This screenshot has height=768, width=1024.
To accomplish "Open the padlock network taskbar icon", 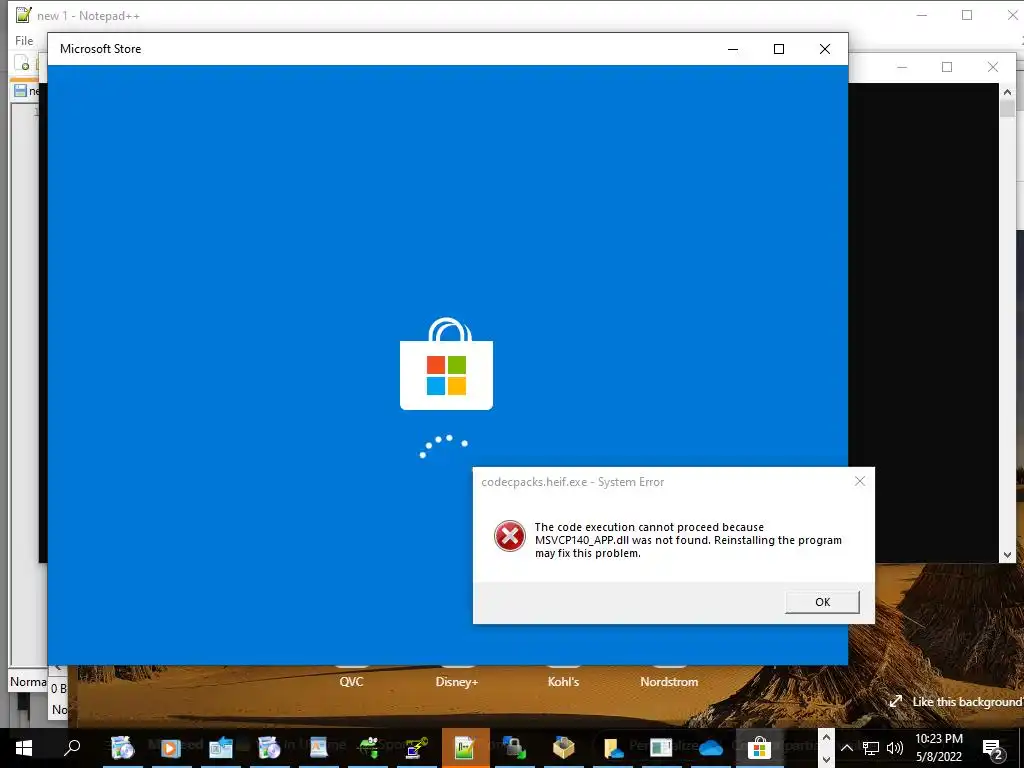I will [515, 748].
